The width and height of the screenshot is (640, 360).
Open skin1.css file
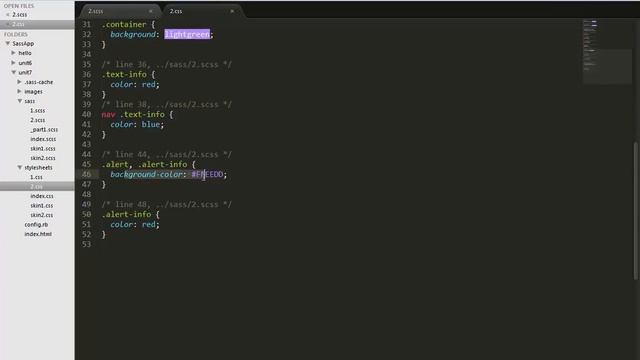[x=42, y=205]
